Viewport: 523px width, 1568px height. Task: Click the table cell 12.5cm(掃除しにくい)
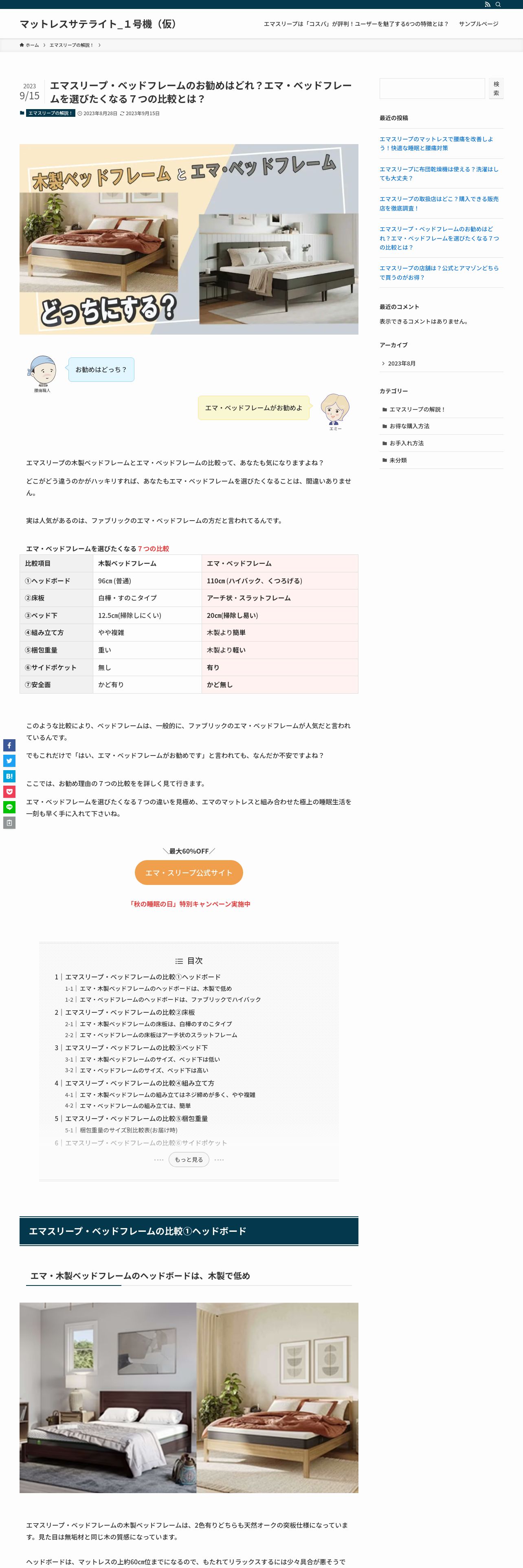point(147,615)
